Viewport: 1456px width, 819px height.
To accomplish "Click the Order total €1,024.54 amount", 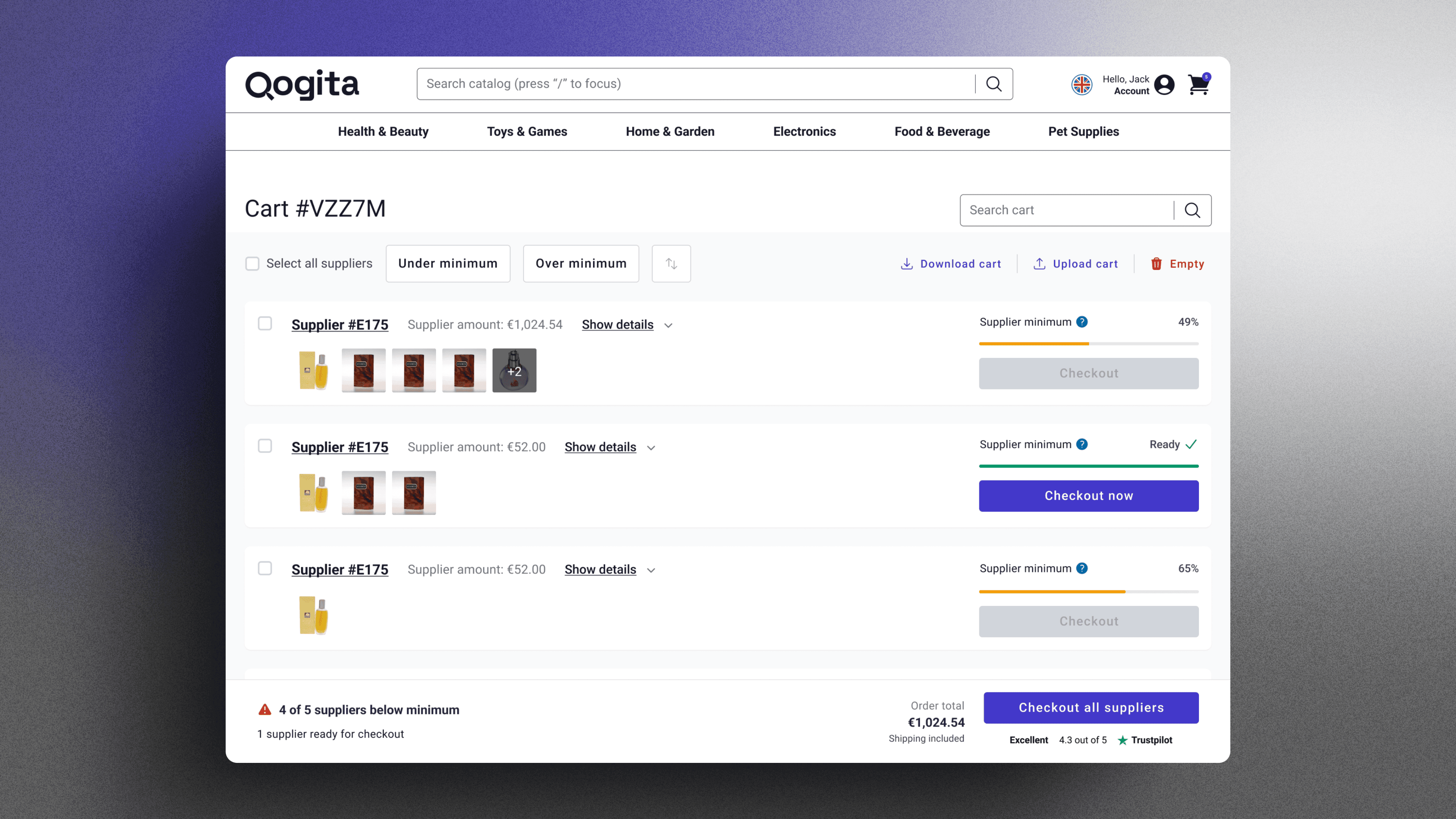I will pos(936,722).
